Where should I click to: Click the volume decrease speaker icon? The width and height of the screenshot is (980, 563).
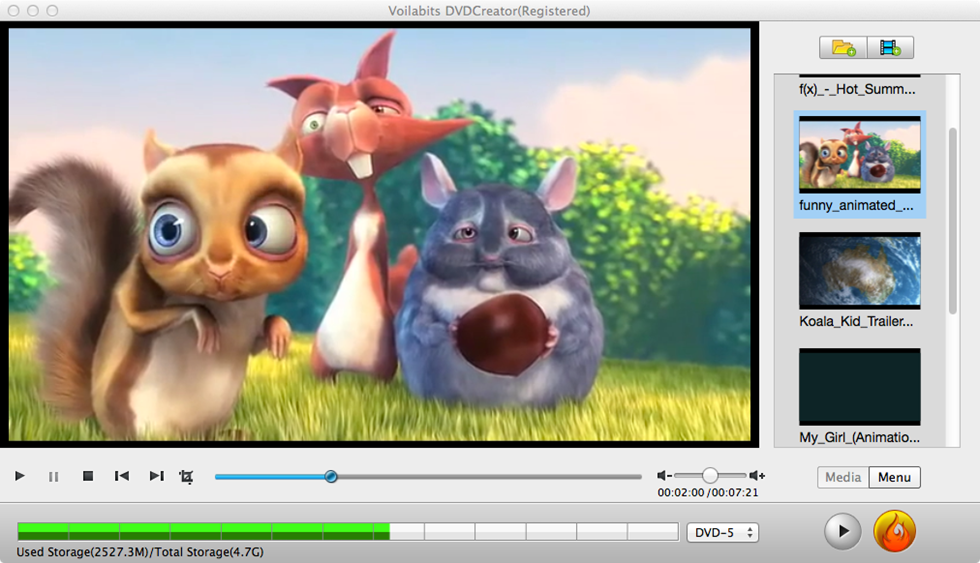[664, 476]
